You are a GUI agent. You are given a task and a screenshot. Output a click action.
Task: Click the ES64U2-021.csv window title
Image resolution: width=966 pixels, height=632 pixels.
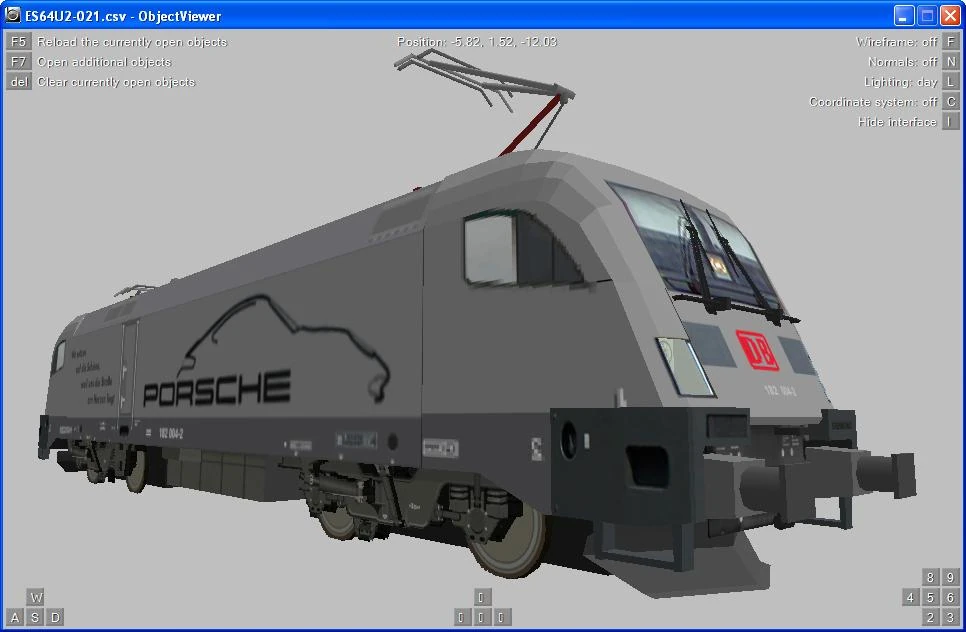[x=123, y=16]
